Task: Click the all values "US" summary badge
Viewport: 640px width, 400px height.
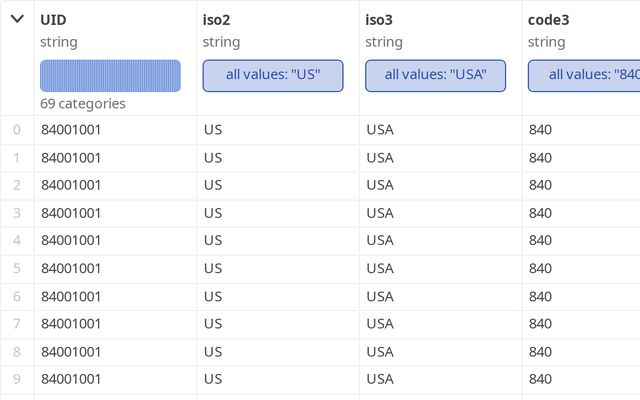Action: click(273, 76)
